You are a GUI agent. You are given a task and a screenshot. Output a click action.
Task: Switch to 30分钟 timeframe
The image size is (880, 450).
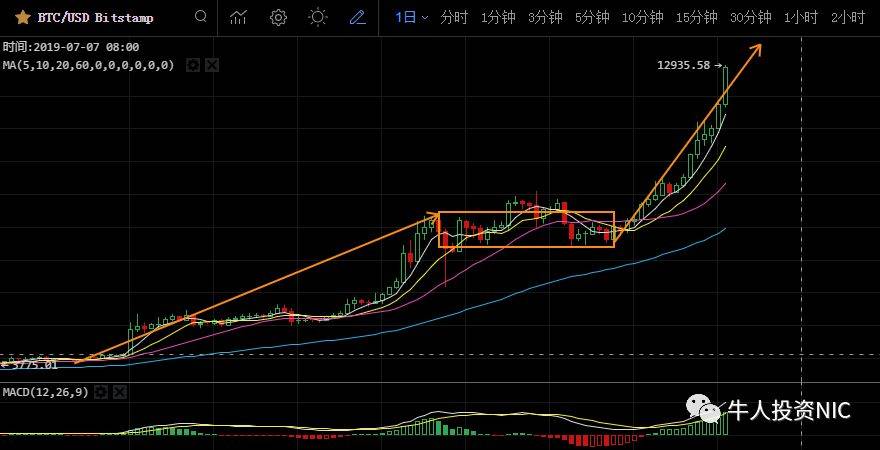coord(751,17)
